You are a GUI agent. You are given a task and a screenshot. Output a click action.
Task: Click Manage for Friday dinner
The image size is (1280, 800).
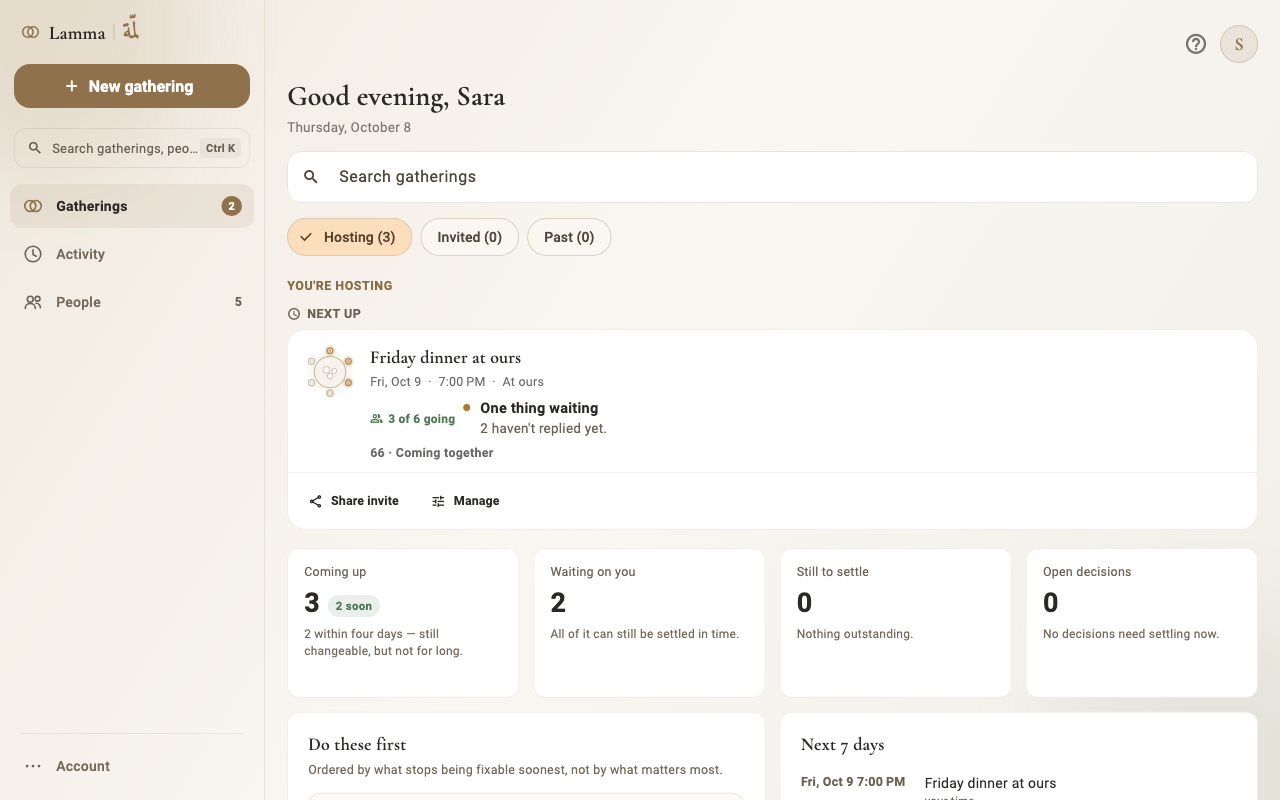click(466, 501)
